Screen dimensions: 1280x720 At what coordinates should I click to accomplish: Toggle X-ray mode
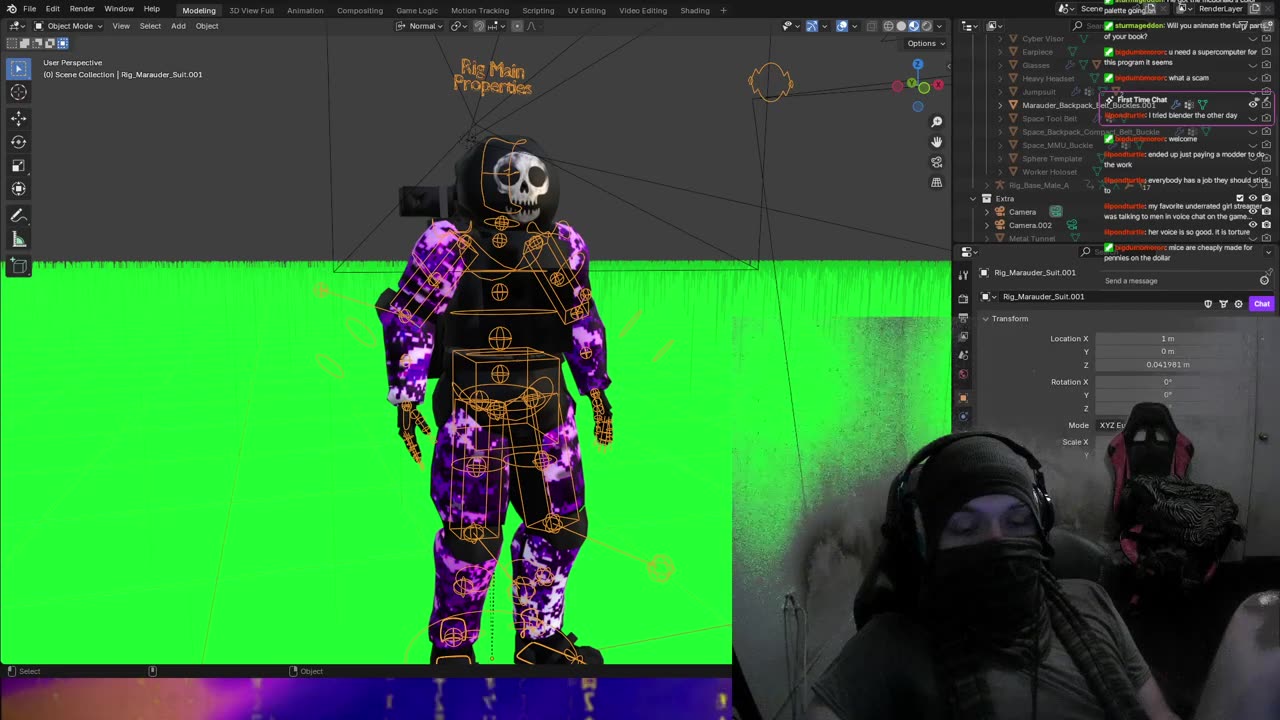tap(871, 26)
